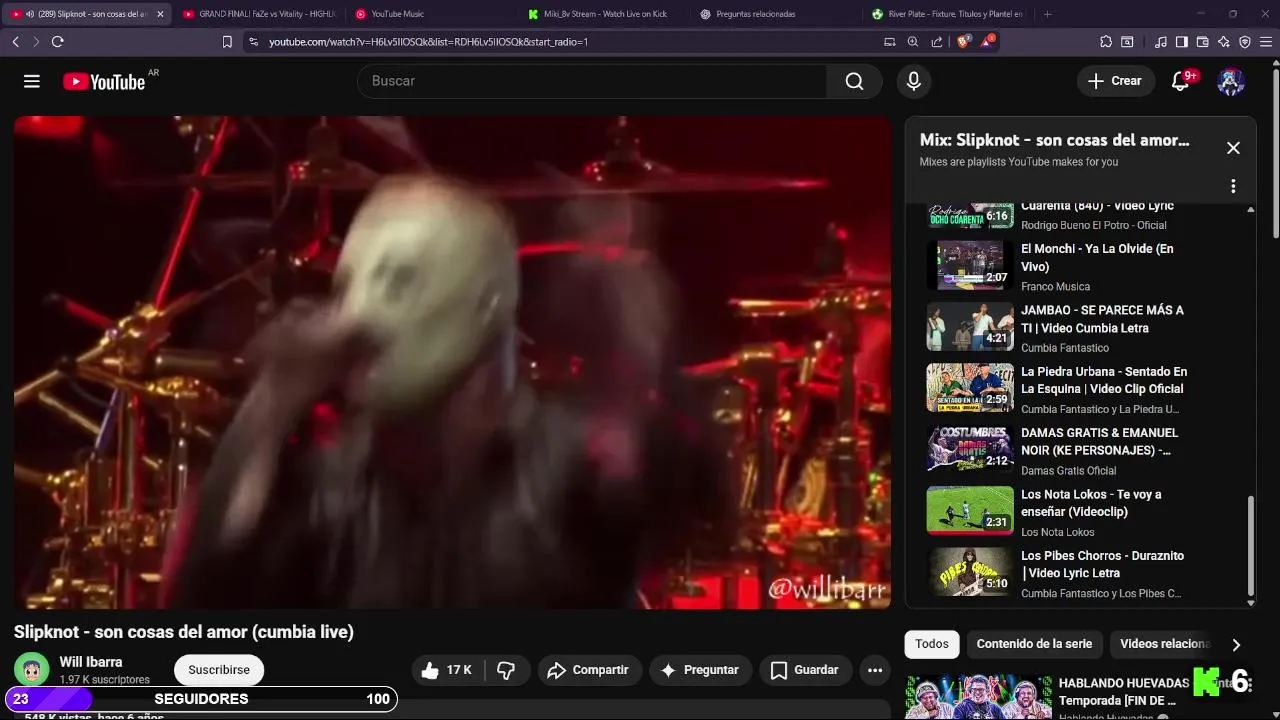Open Will Ibarra channel avatar
The height and width of the screenshot is (720, 1280).
click(x=31, y=669)
